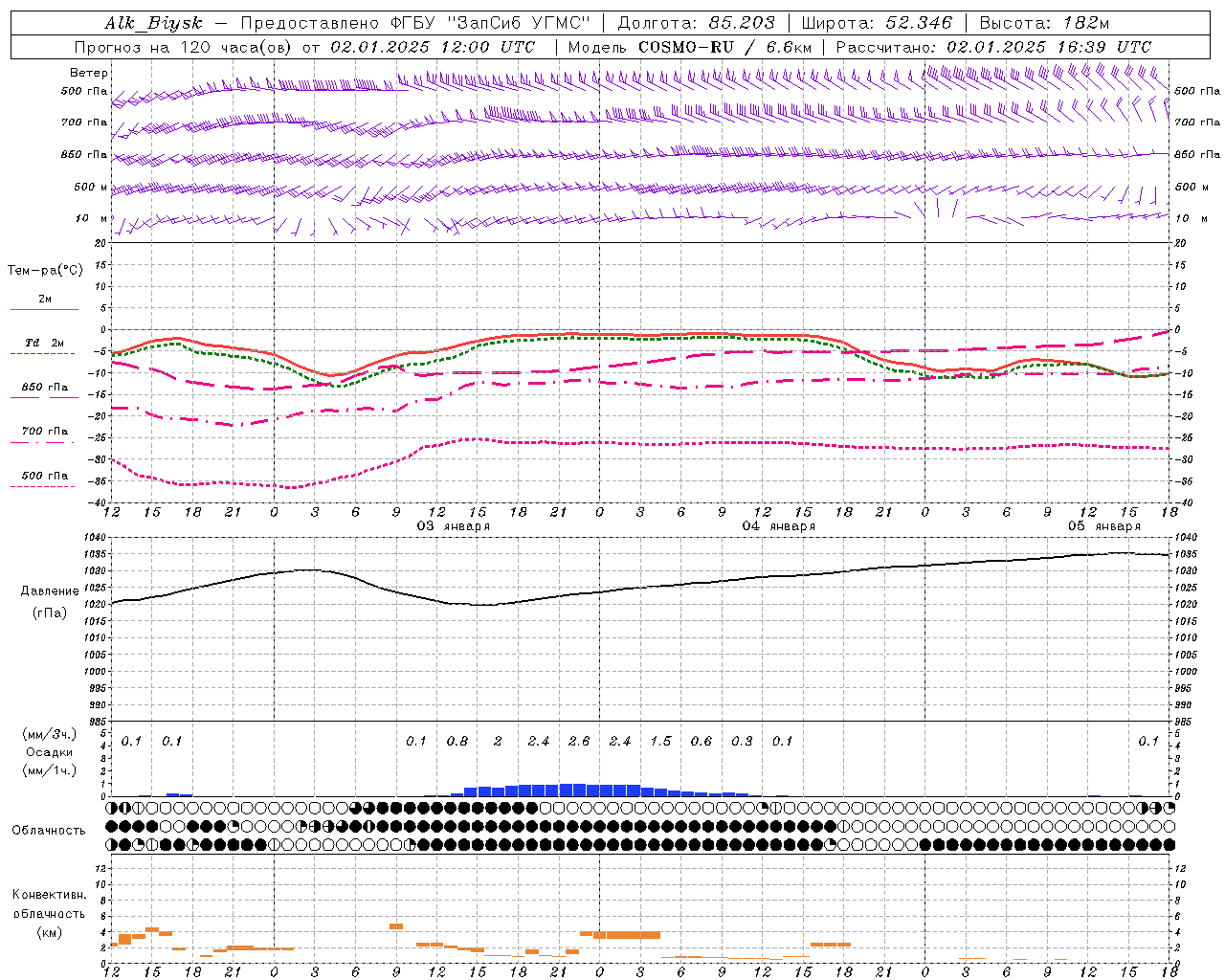The height and width of the screenshot is (980, 1225).
Task: Click the 3-hour precipitation value "1.5"
Action: [x=660, y=741]
